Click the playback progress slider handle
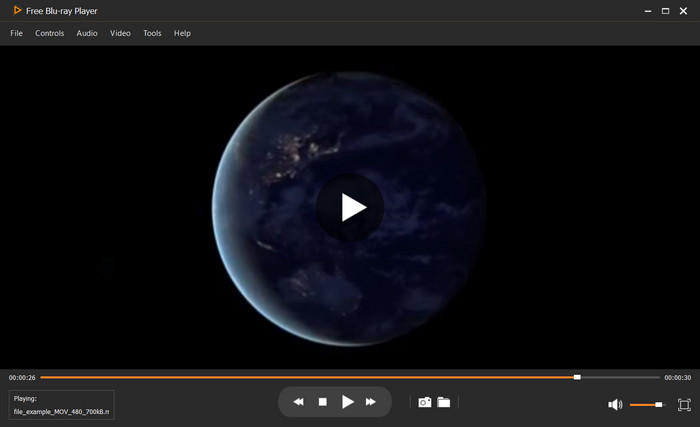Image resolution: width=700 pixels, height=427 pixels. tap(577, 377)
